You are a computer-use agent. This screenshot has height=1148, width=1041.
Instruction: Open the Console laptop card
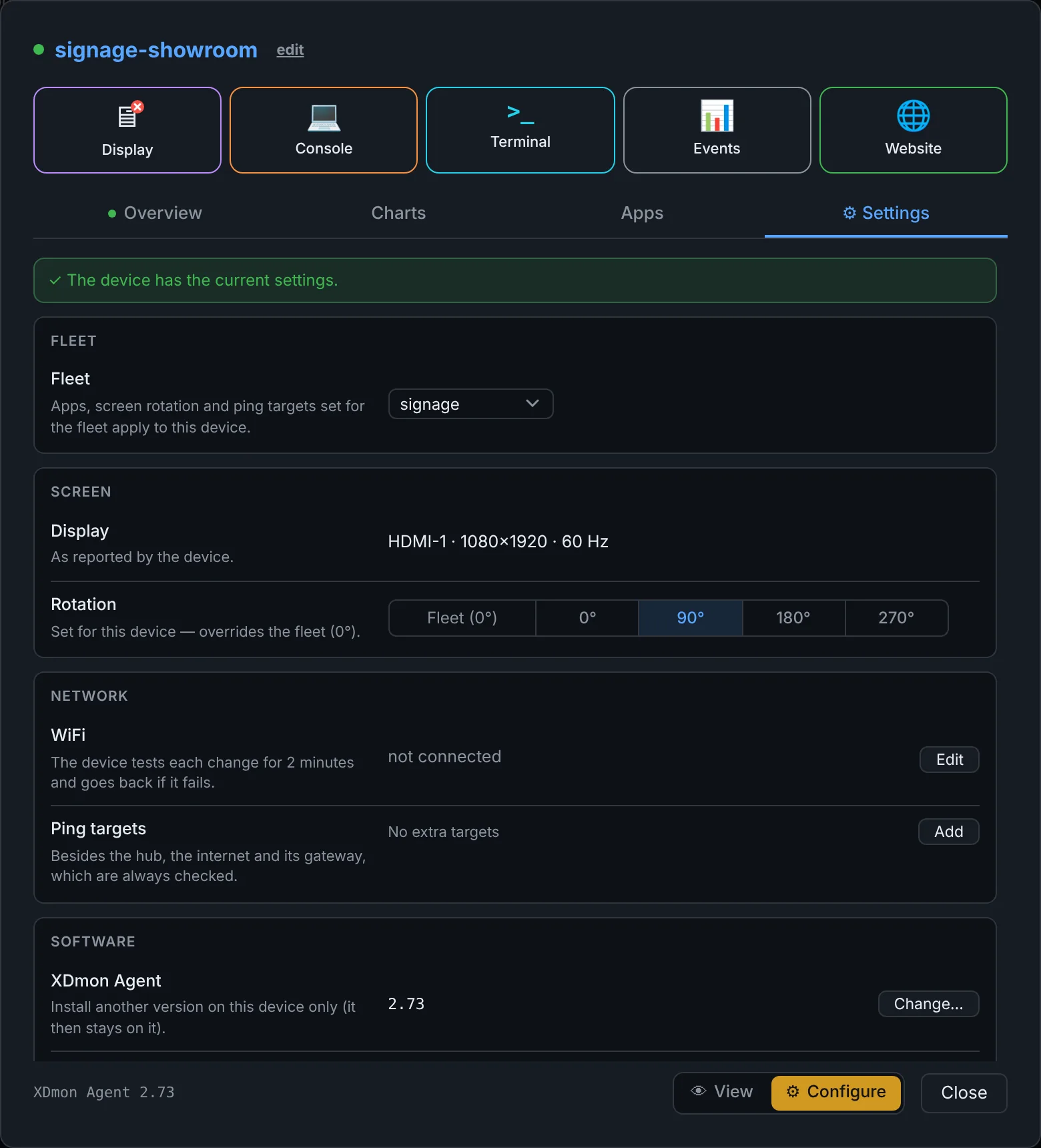324,130
